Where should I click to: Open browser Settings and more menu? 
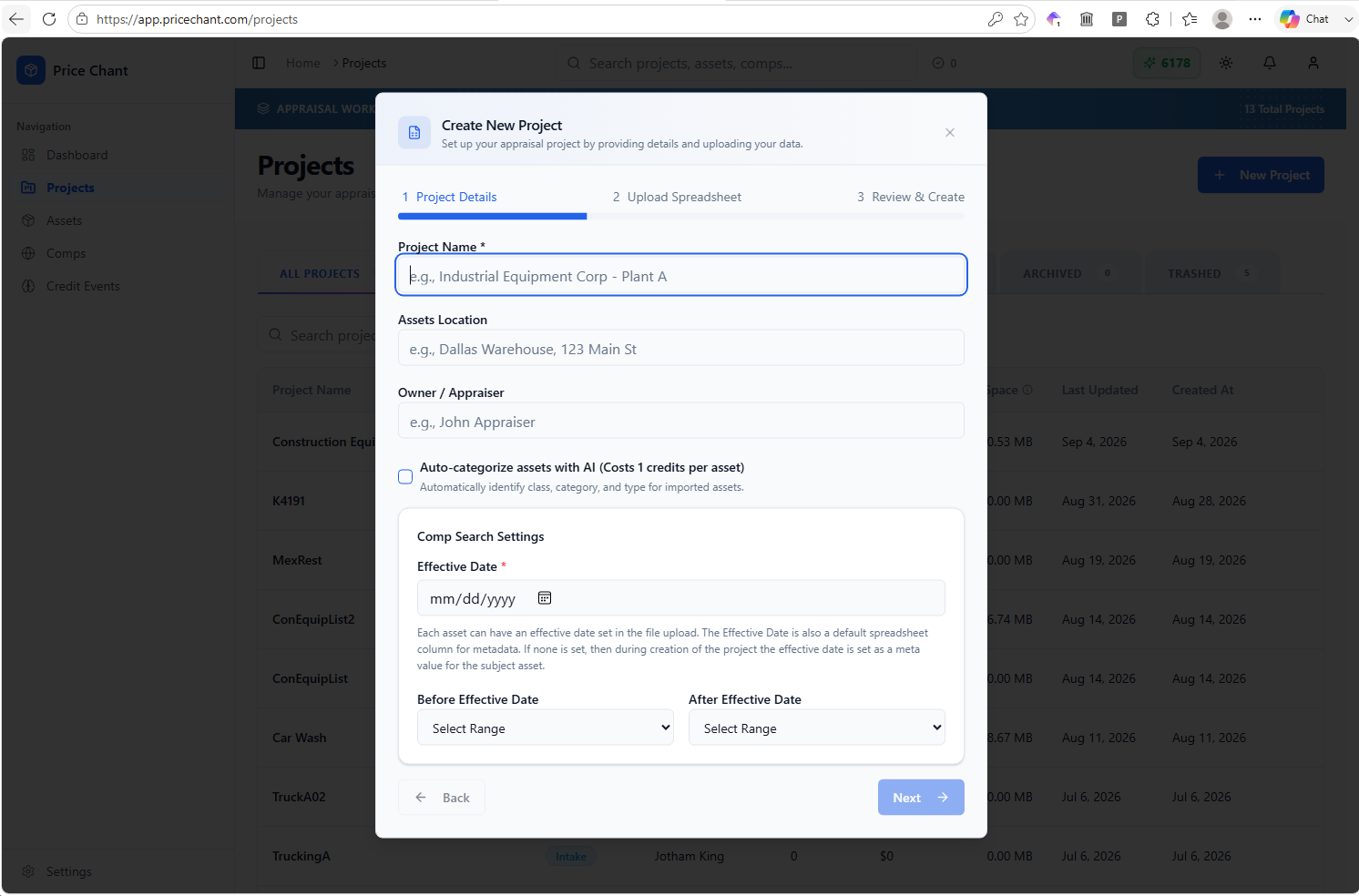pyautogui.click(x=1255, y=19)
